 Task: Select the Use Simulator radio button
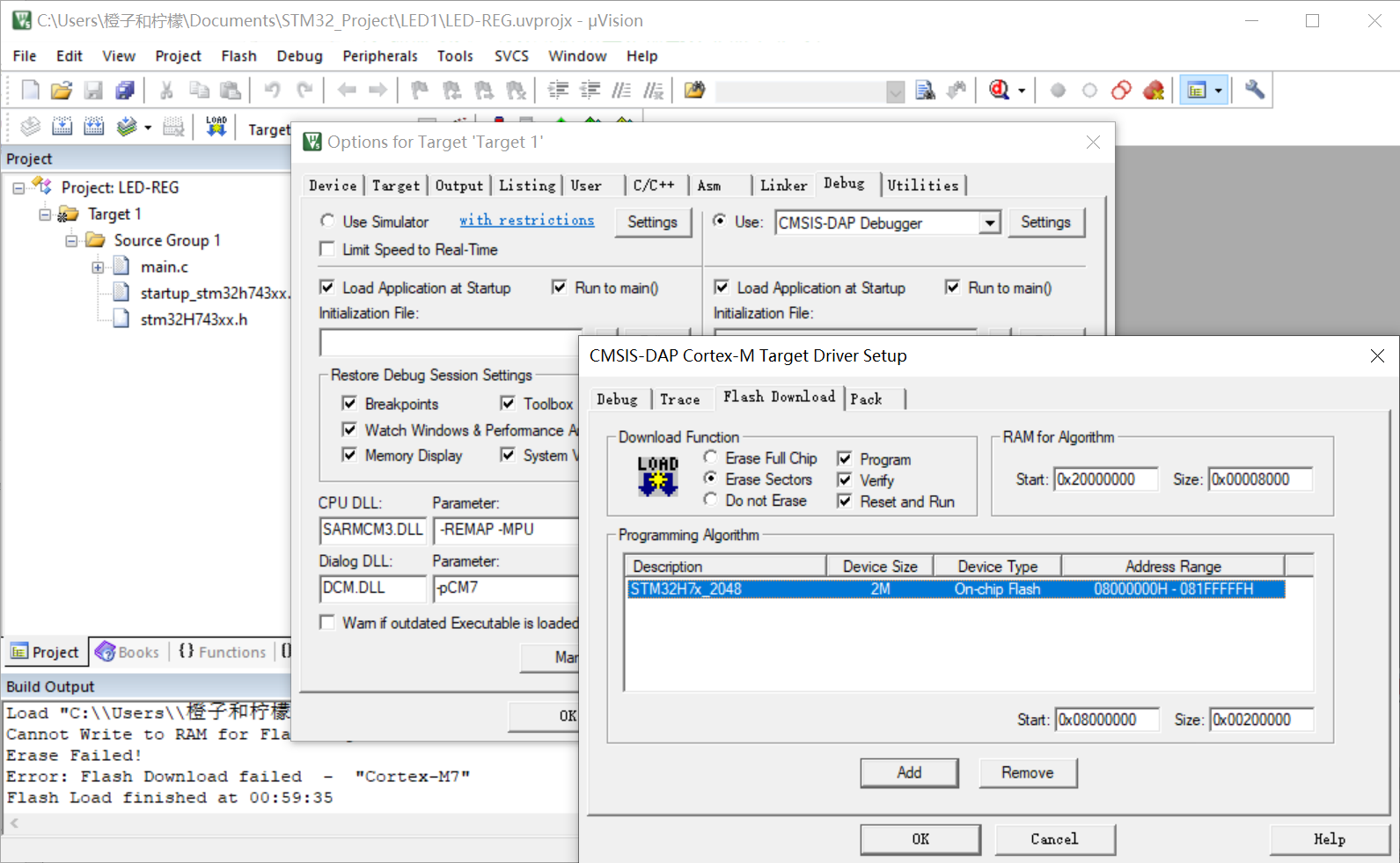pyautogui.click(x=327, y=221)
